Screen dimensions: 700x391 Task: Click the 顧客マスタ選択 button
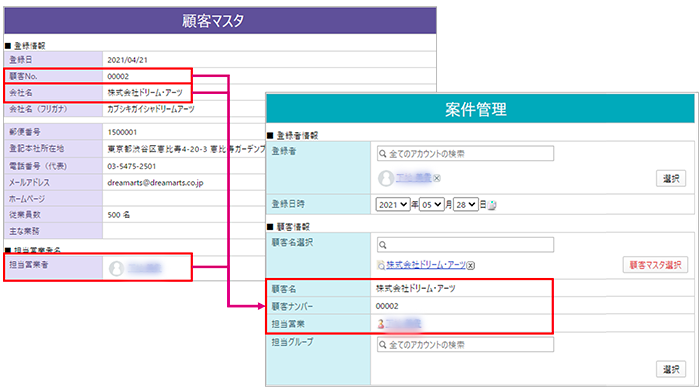(x=655, y=265)
